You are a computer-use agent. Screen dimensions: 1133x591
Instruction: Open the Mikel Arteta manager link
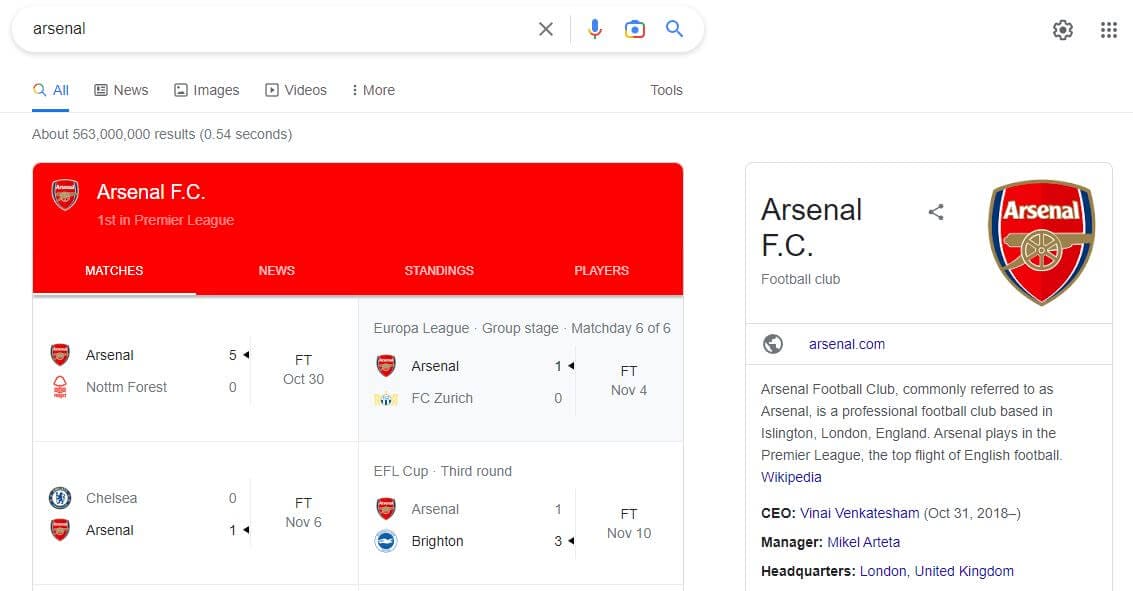click(x=863, y=542)
